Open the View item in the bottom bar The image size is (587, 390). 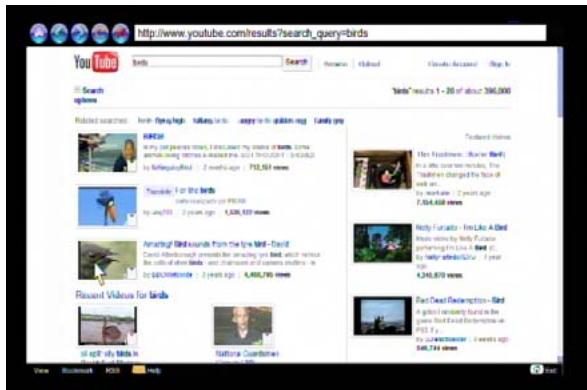click(x=41, y=371)
